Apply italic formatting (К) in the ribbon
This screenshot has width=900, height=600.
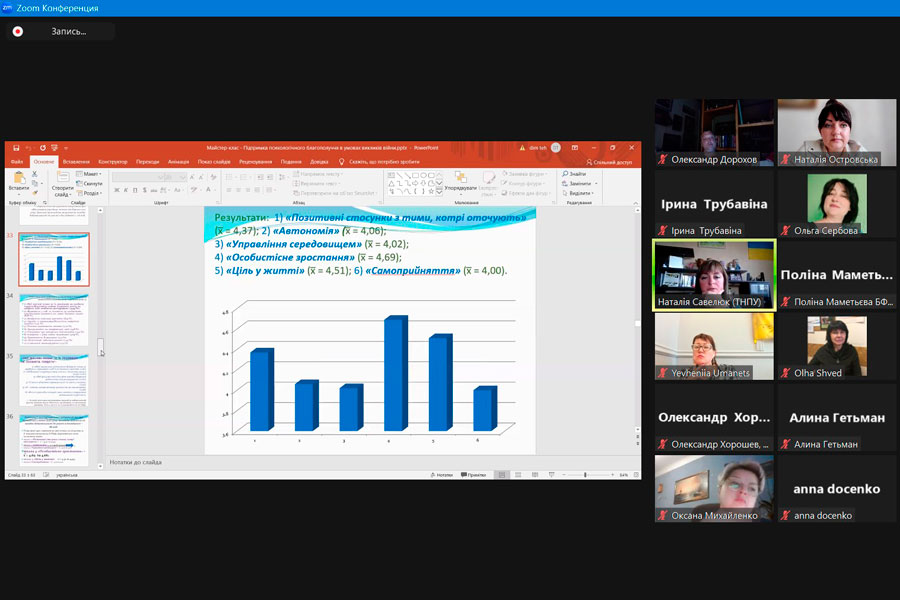[126, 190]
